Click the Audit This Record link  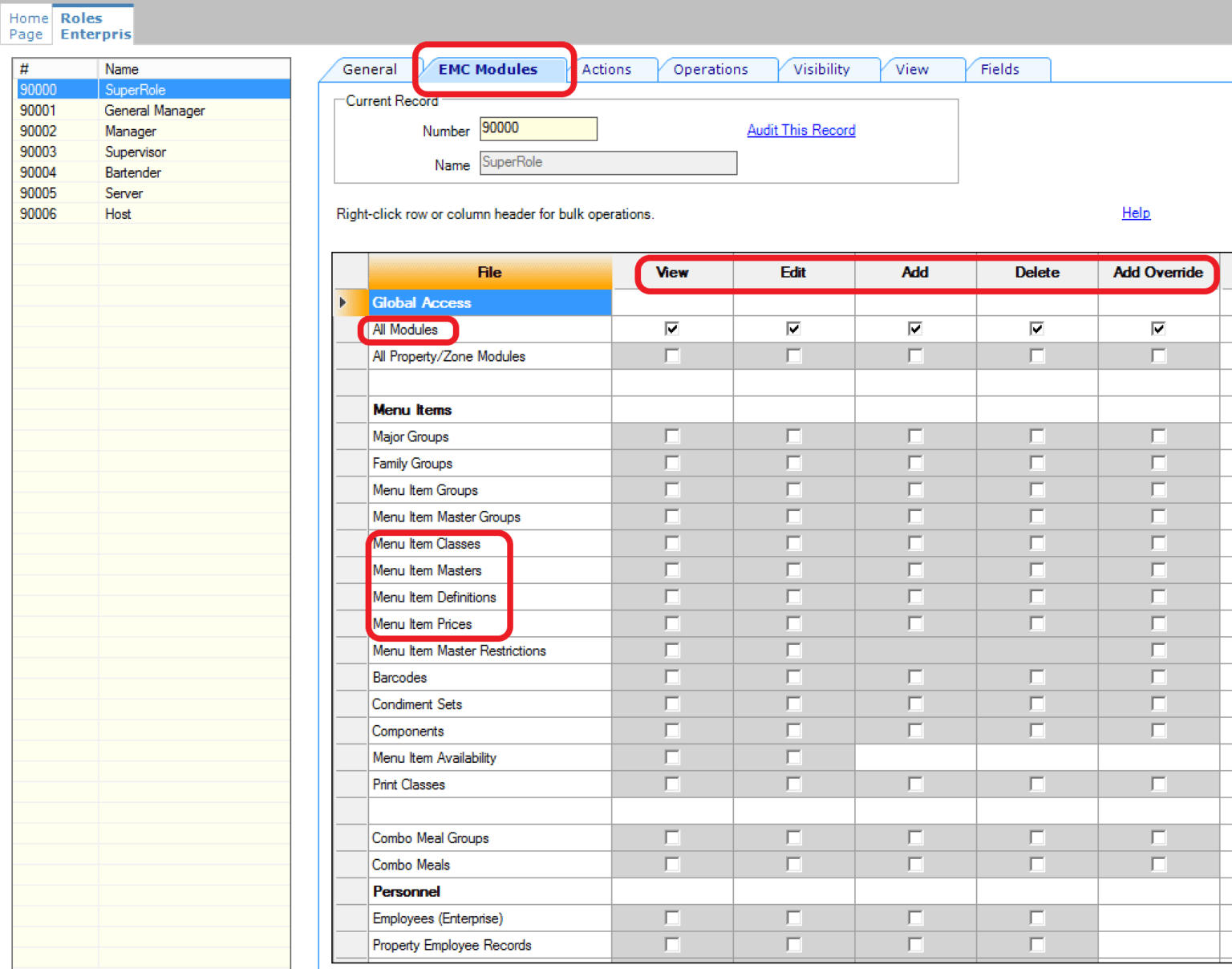pos(801,130)
